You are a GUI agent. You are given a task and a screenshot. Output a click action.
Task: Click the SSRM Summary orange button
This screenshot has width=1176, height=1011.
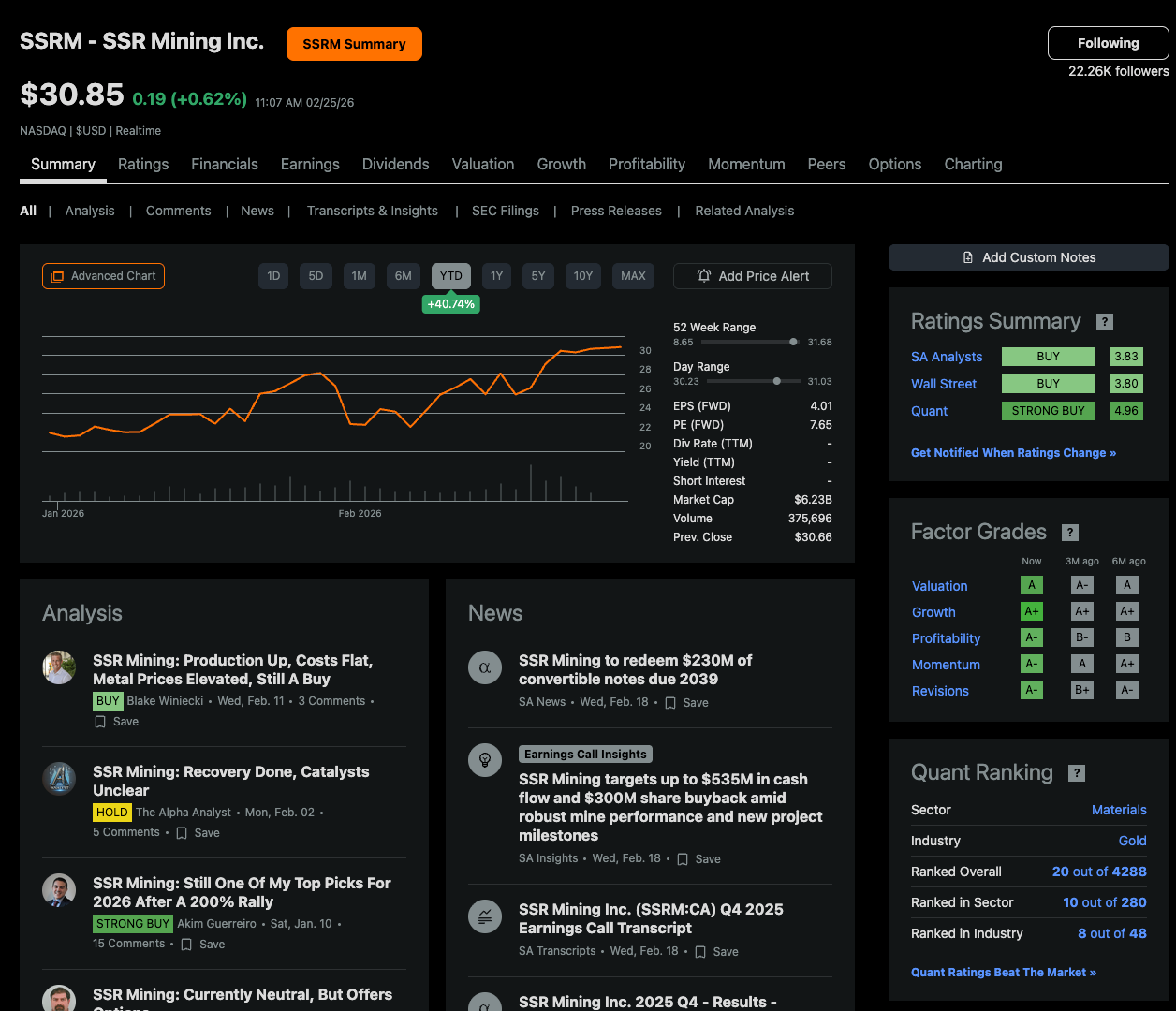click(354, 44)
